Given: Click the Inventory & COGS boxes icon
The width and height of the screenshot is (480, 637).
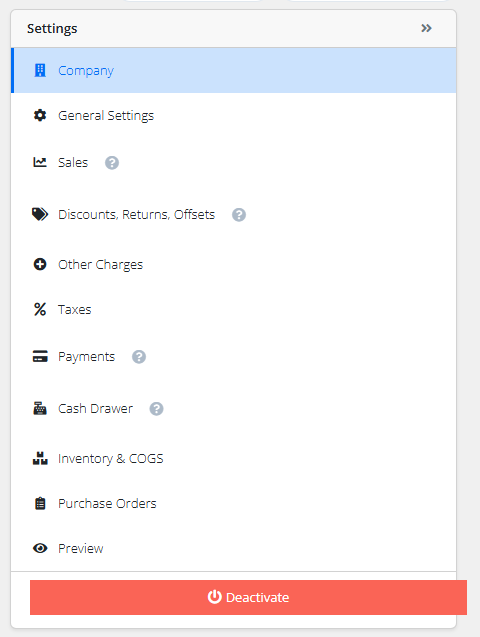Looking at the screenshot, I should [40, 458].
